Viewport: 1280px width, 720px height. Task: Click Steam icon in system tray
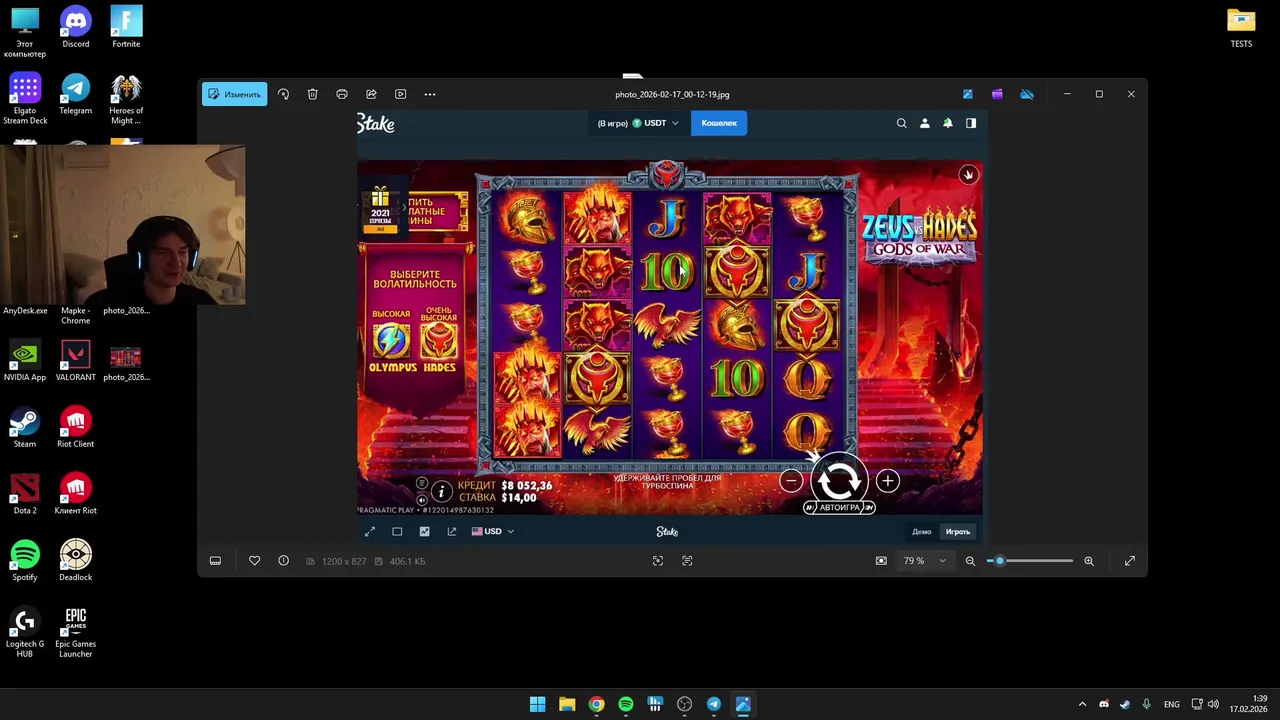tap(1125, 704)
